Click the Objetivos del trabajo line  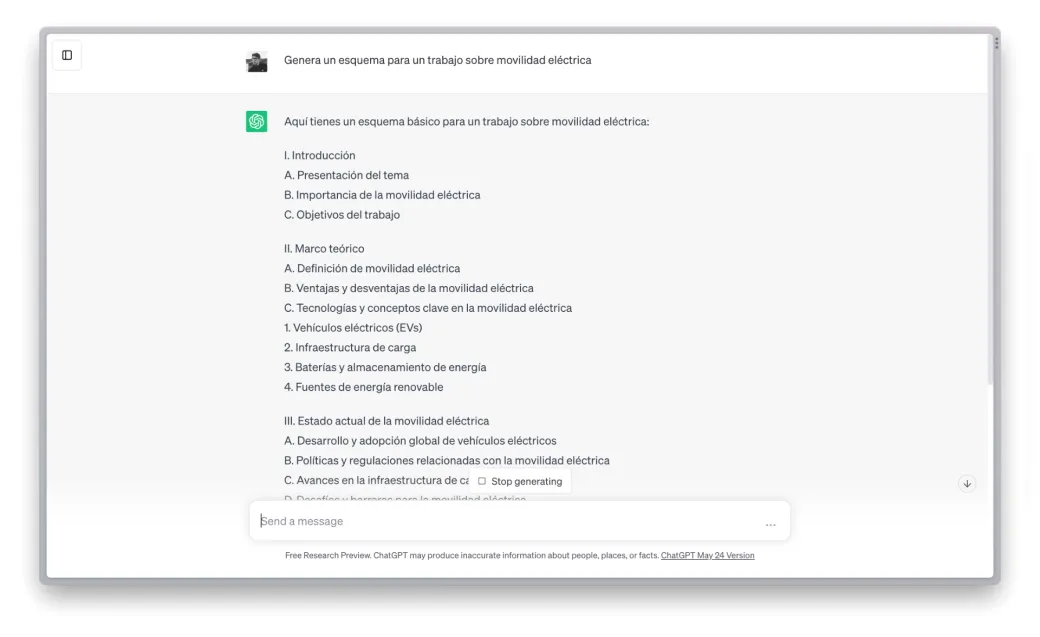(342, 215)
